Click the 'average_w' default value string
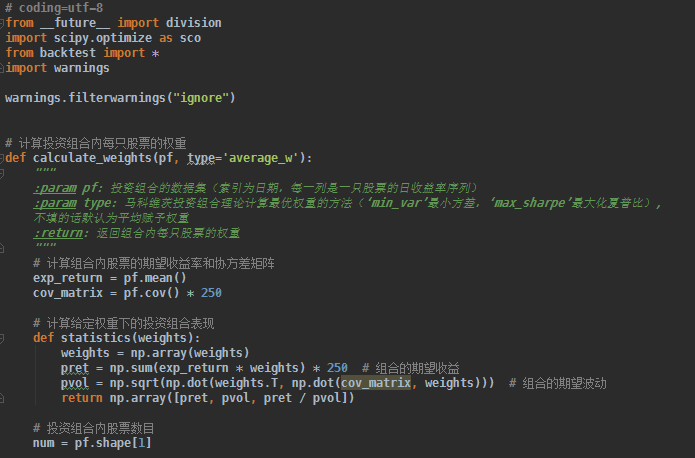695x458 pixels. 260,158
